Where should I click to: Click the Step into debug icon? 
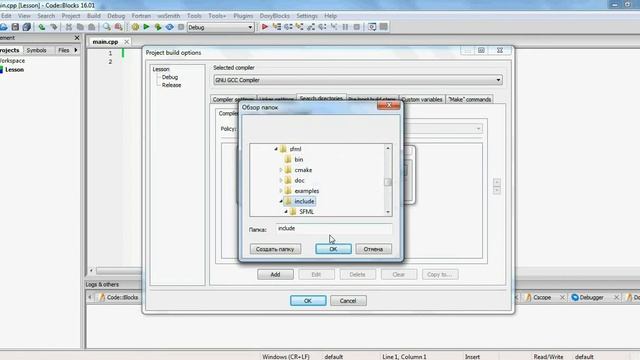point(300,27)
